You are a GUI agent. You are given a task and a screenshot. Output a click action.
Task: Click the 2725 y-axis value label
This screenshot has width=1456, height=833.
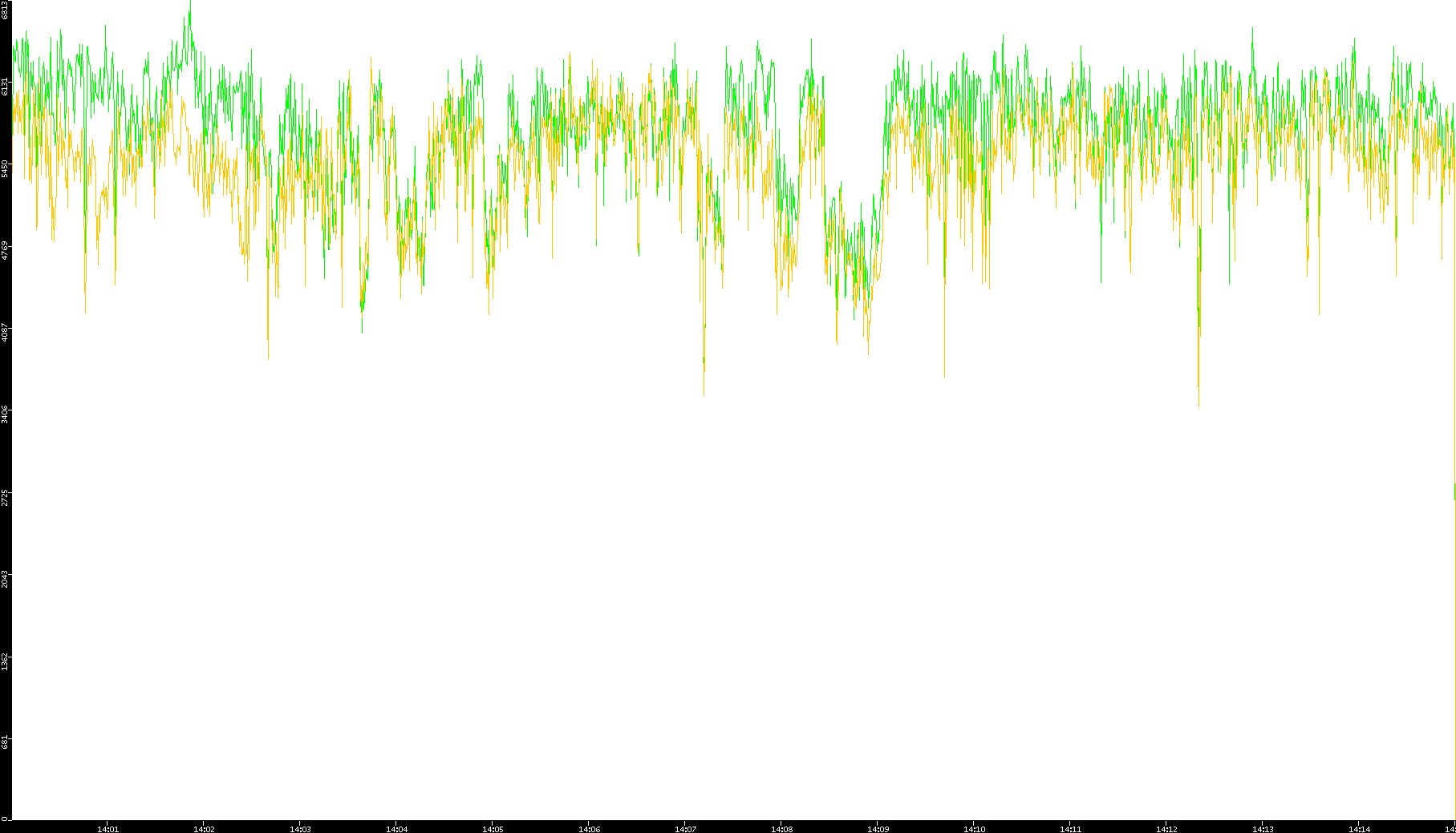(x=6, y=497)
